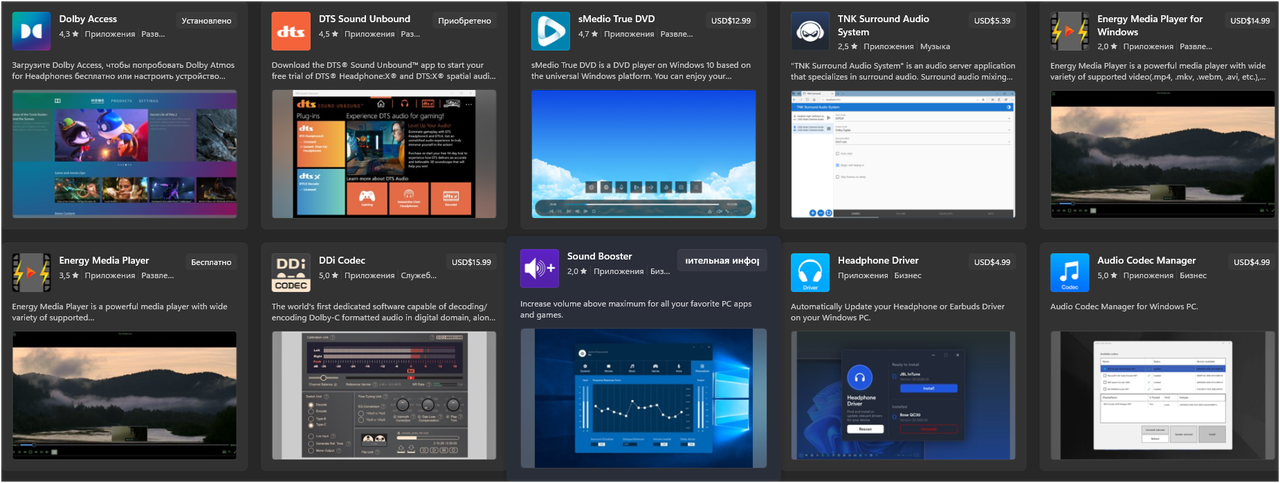1280x483 pixels.
Task: Click the DDi Codec 'world's first dedicated software' description
Action: click(384, 312)
